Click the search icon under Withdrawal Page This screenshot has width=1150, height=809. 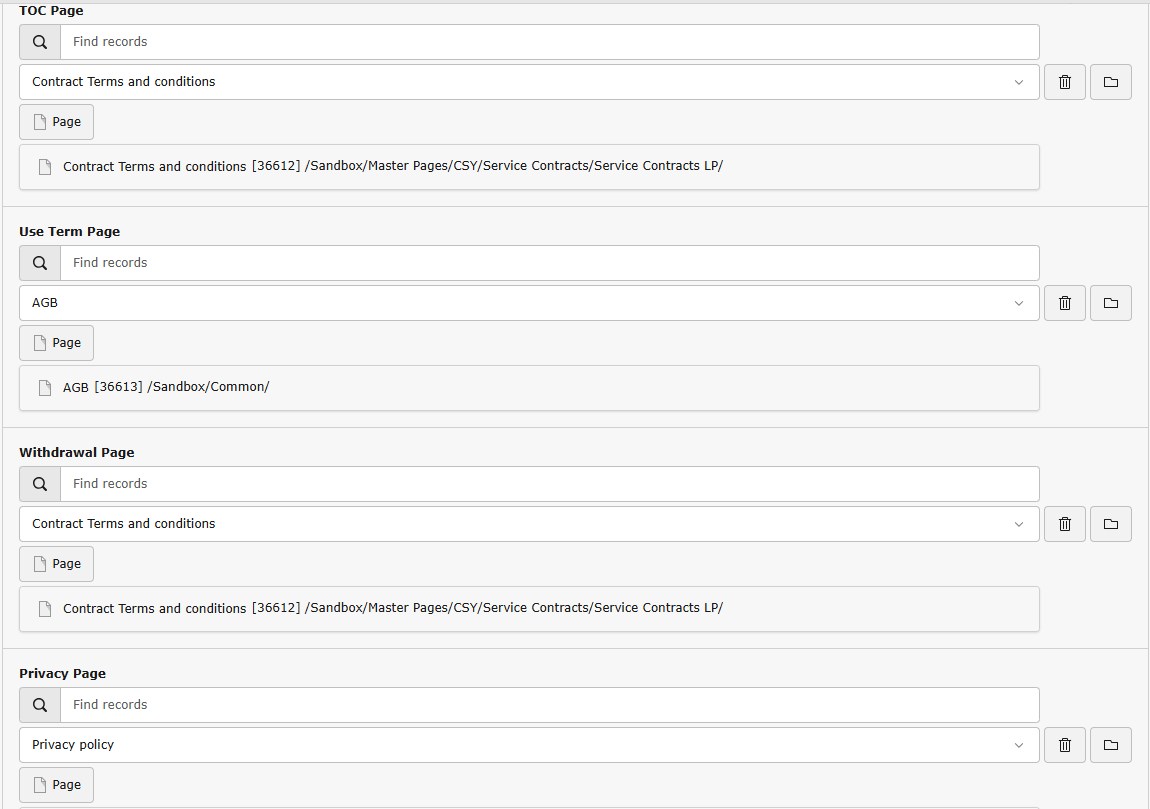(x=40, y=484)
